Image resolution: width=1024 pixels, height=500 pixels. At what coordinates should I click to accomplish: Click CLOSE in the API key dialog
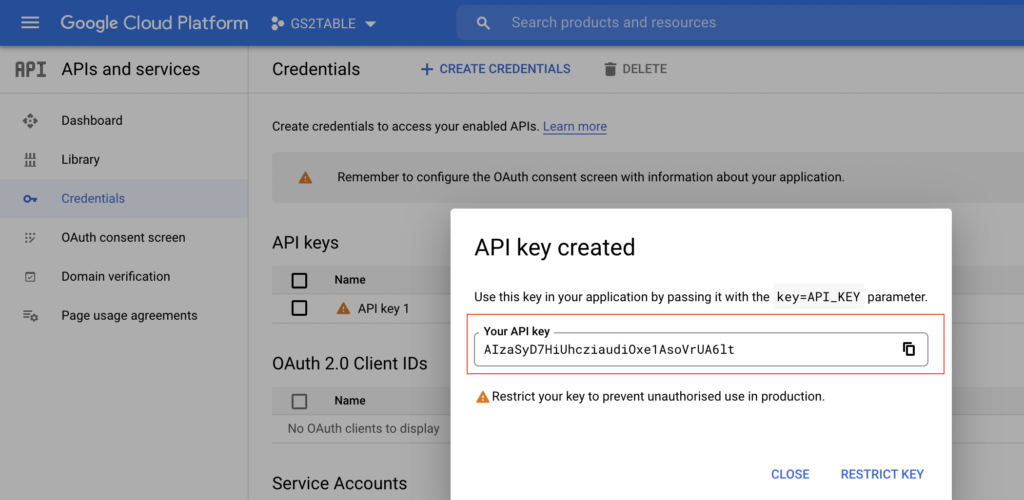pos(790,474)
